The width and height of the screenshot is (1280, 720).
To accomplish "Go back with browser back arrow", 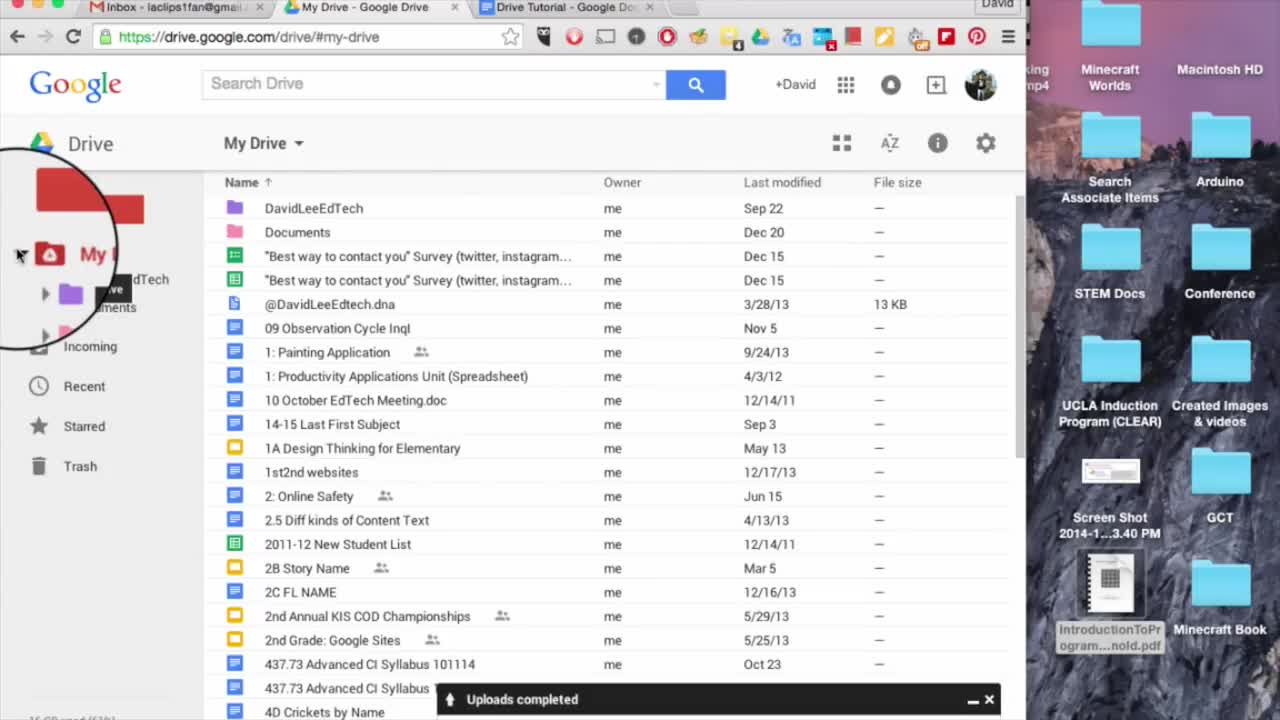I will click(x=17, y=37).
